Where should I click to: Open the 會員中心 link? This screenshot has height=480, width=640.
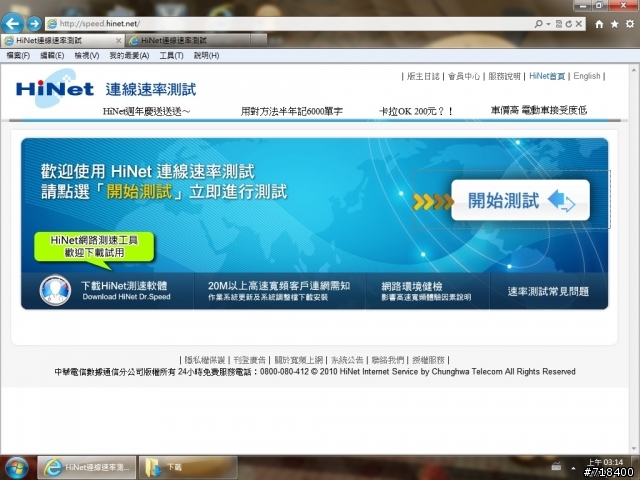(464, 76)
